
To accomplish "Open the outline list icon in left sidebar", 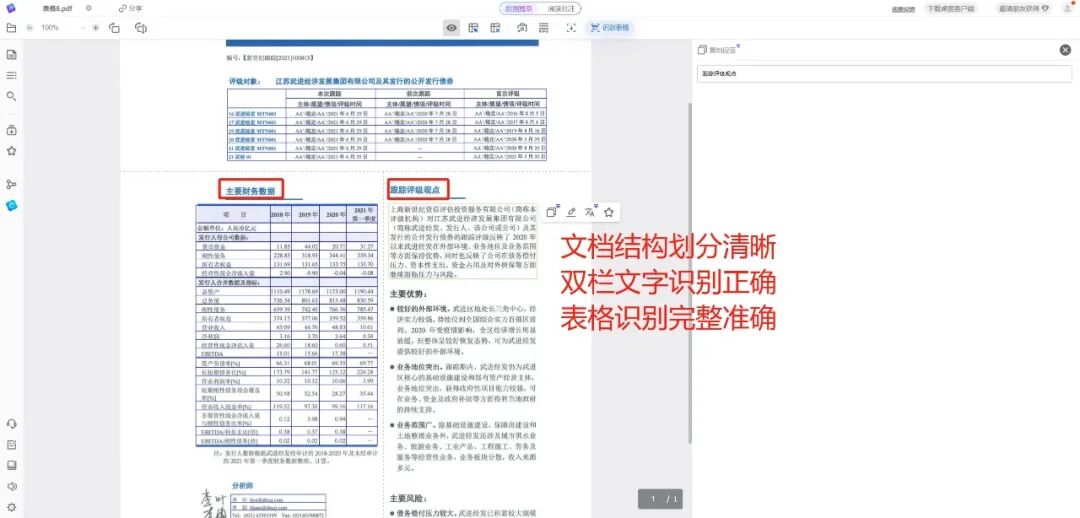I will [x=11, y=75].
